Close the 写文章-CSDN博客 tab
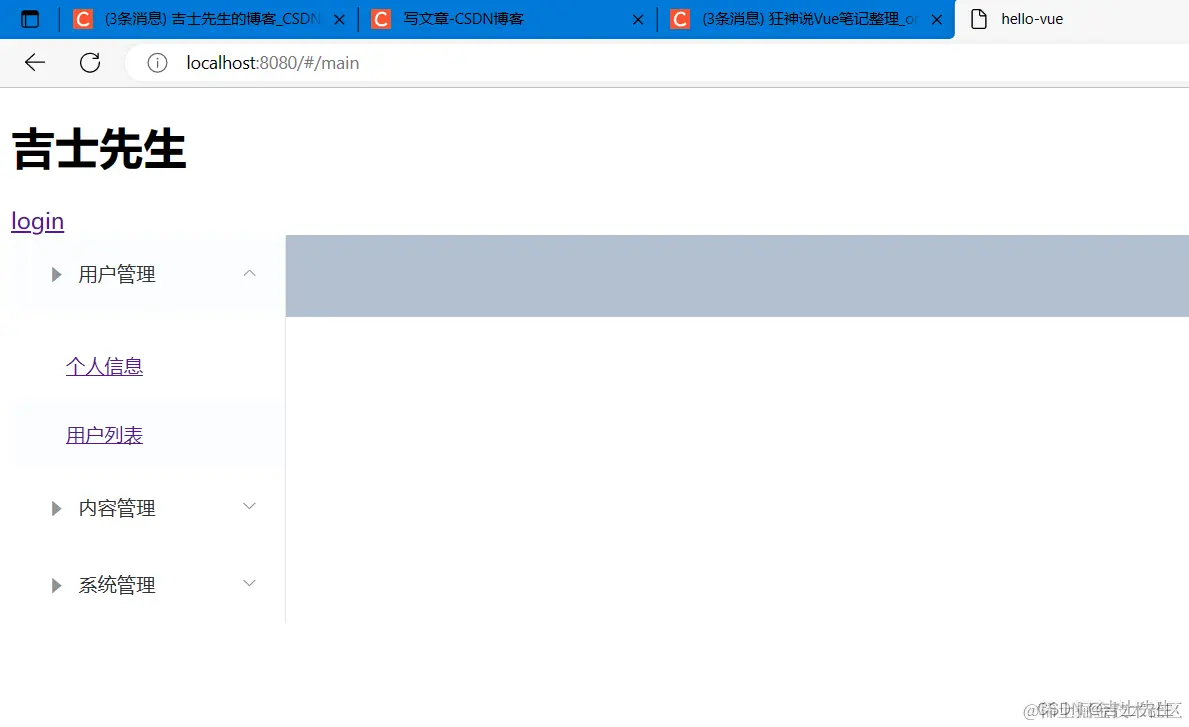The image size is (1189, 727). coord(638,20)
